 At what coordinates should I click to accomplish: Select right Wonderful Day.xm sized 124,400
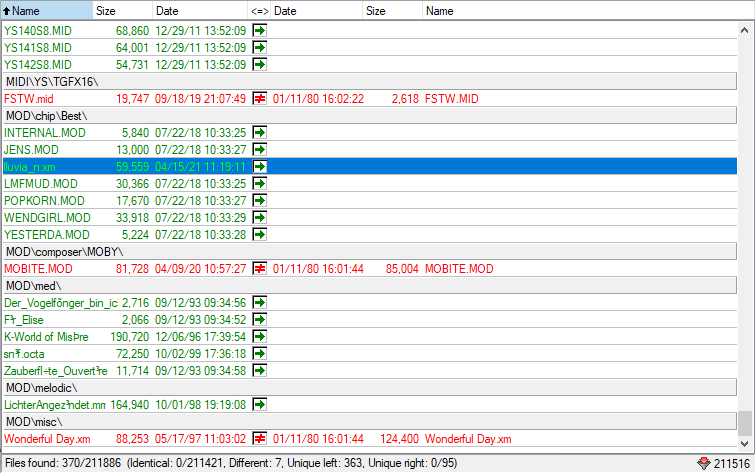coord(468,439)
